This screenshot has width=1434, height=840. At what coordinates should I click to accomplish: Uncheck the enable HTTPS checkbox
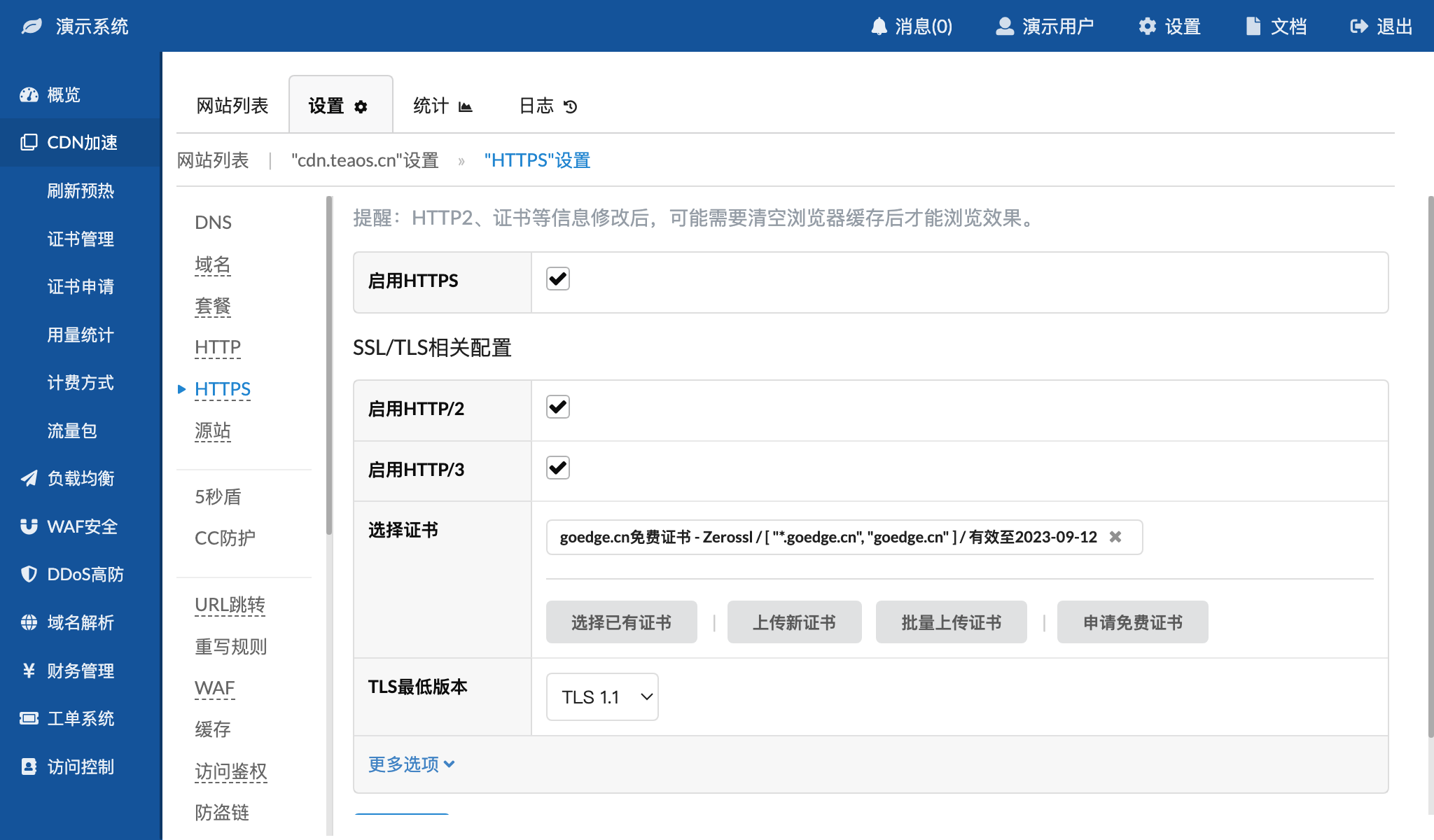[558, 279]
